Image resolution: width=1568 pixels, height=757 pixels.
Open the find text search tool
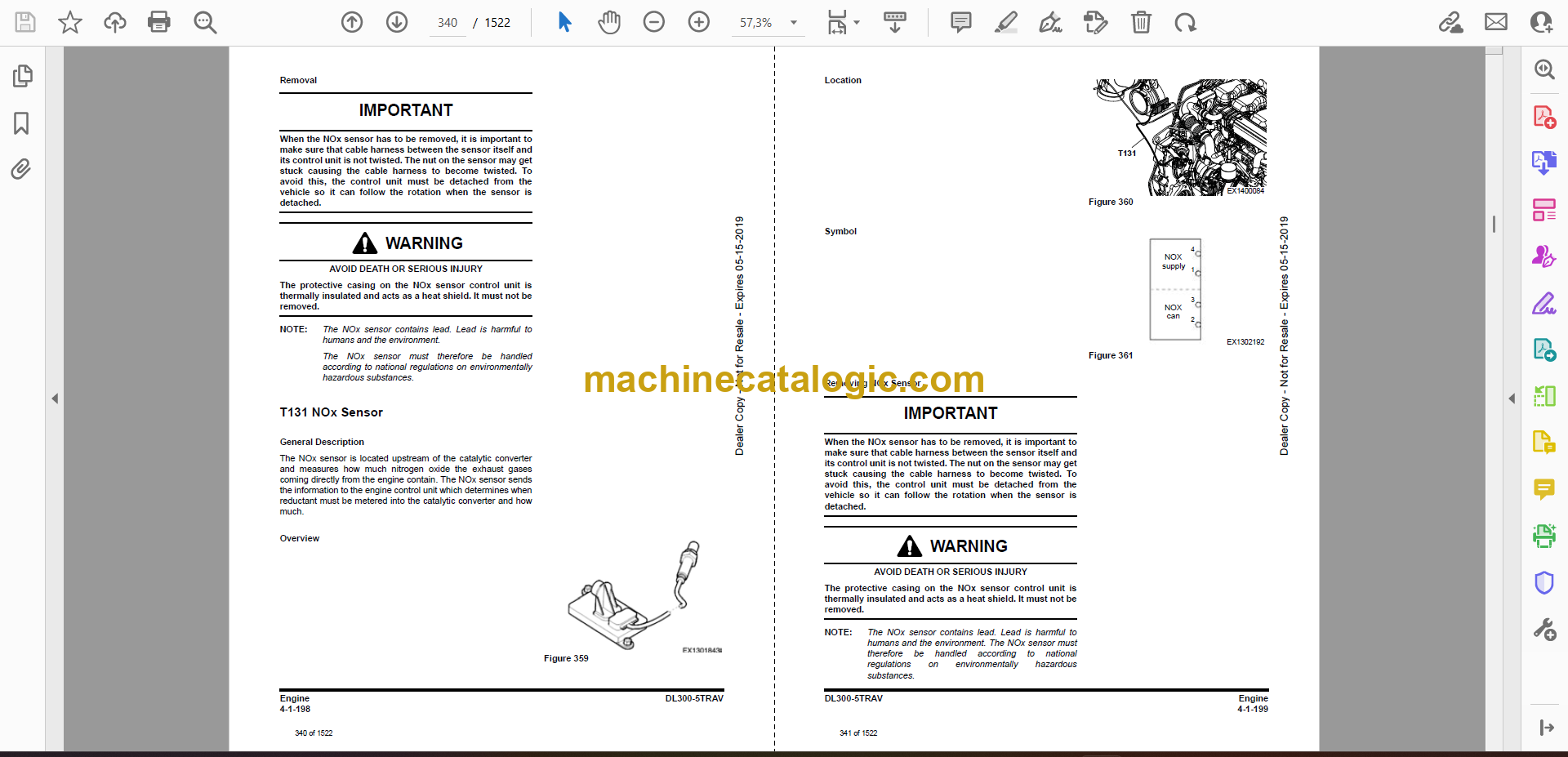tap(205, 22)
